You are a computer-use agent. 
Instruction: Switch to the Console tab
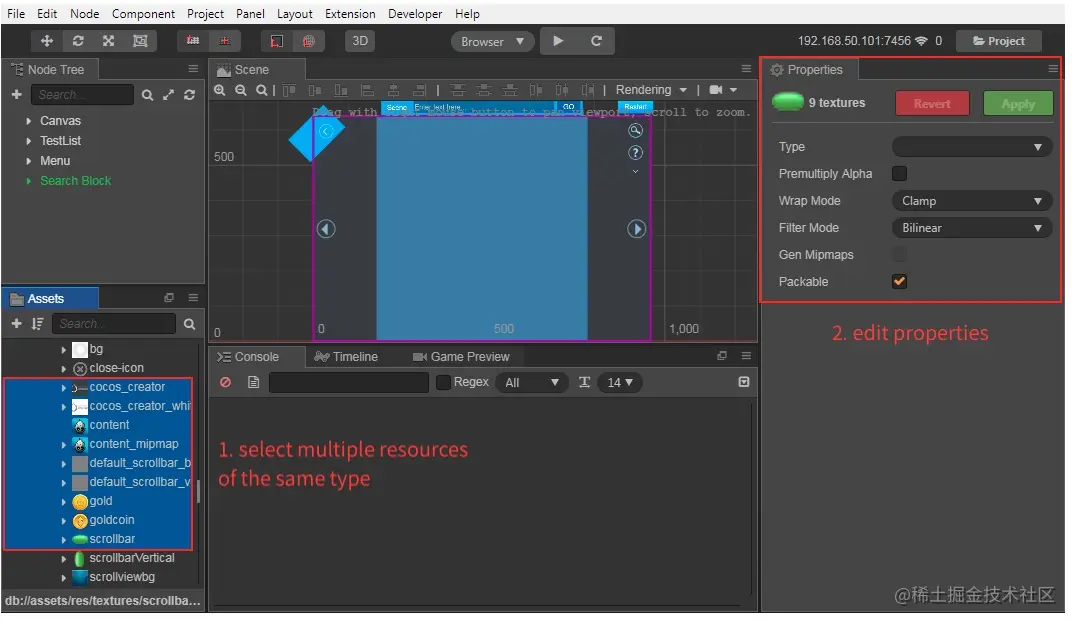point(248,357)
